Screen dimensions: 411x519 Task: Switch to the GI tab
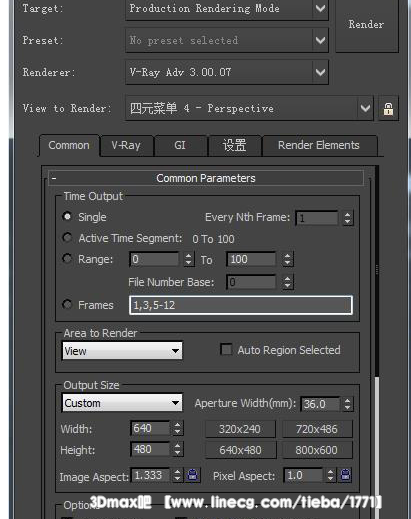coord(180,145)
